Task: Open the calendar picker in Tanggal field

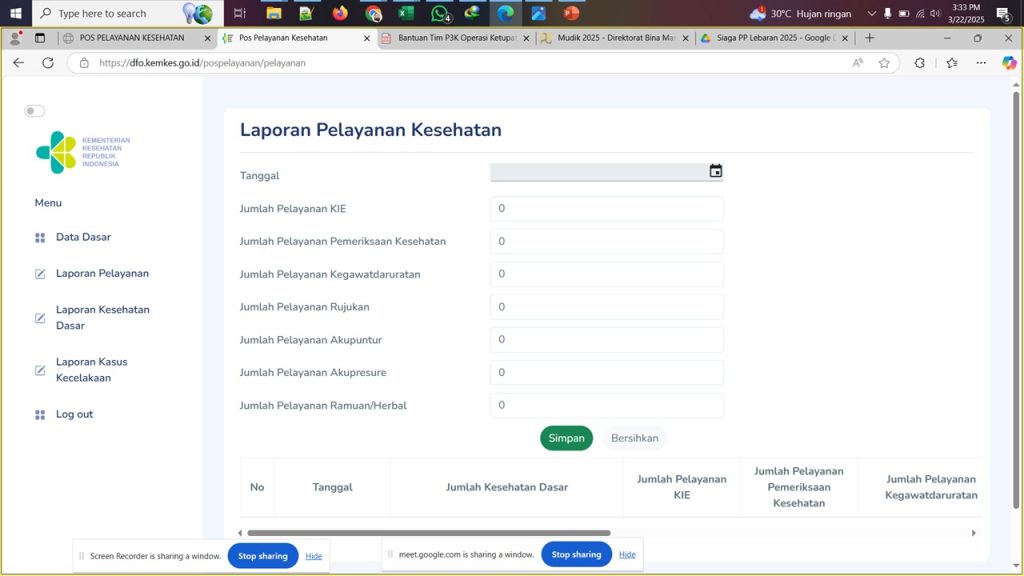Action: tap(715, 171)
